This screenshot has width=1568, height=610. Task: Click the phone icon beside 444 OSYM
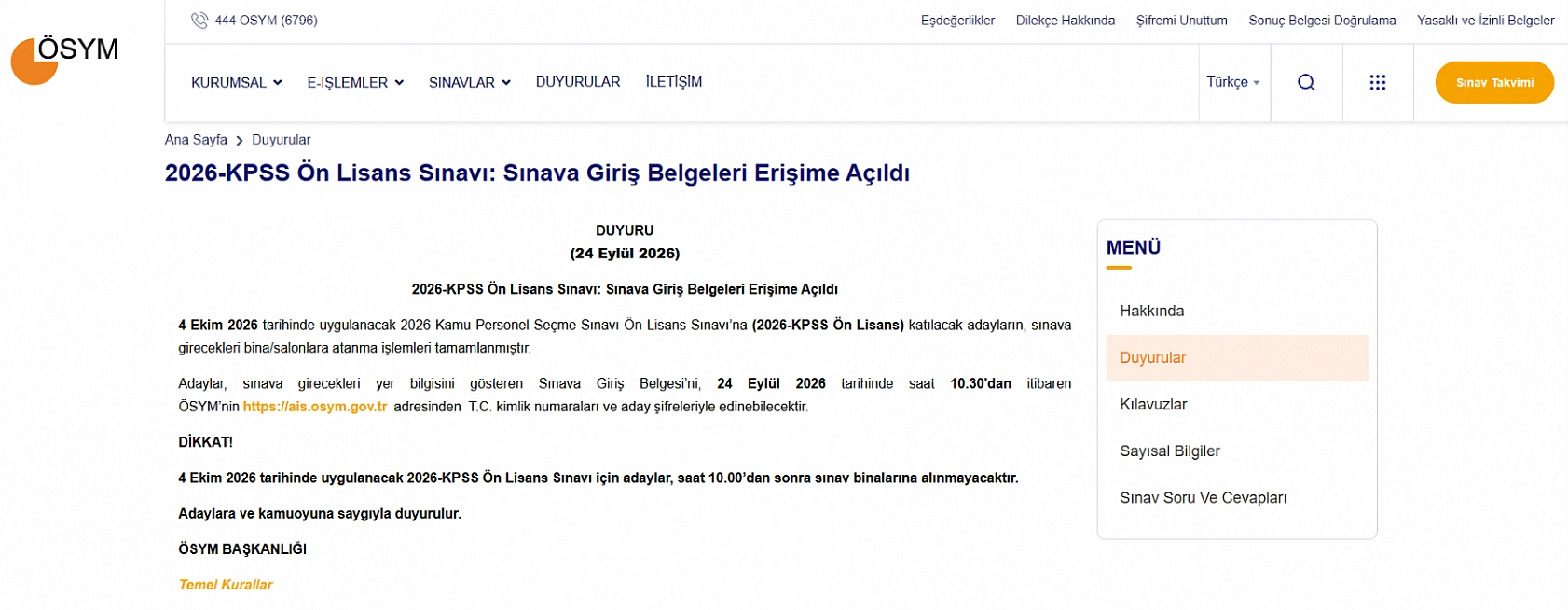199,21
